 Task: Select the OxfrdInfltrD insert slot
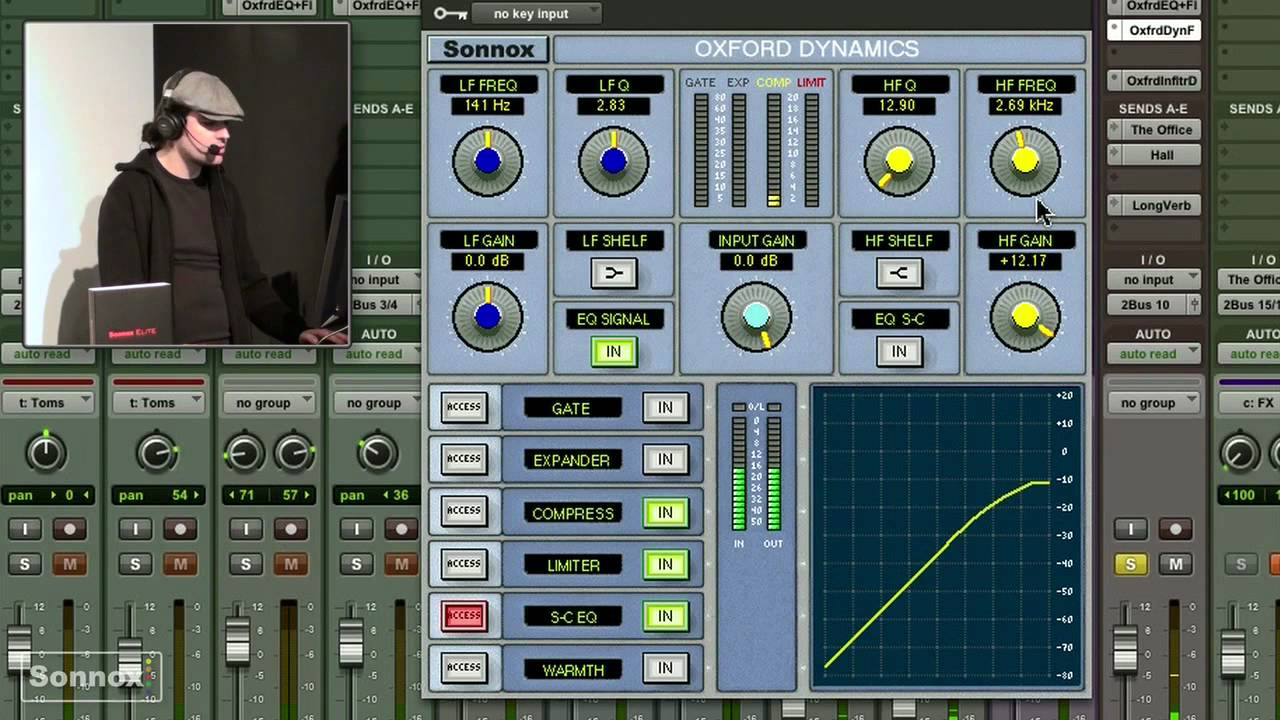[1153, 81]
